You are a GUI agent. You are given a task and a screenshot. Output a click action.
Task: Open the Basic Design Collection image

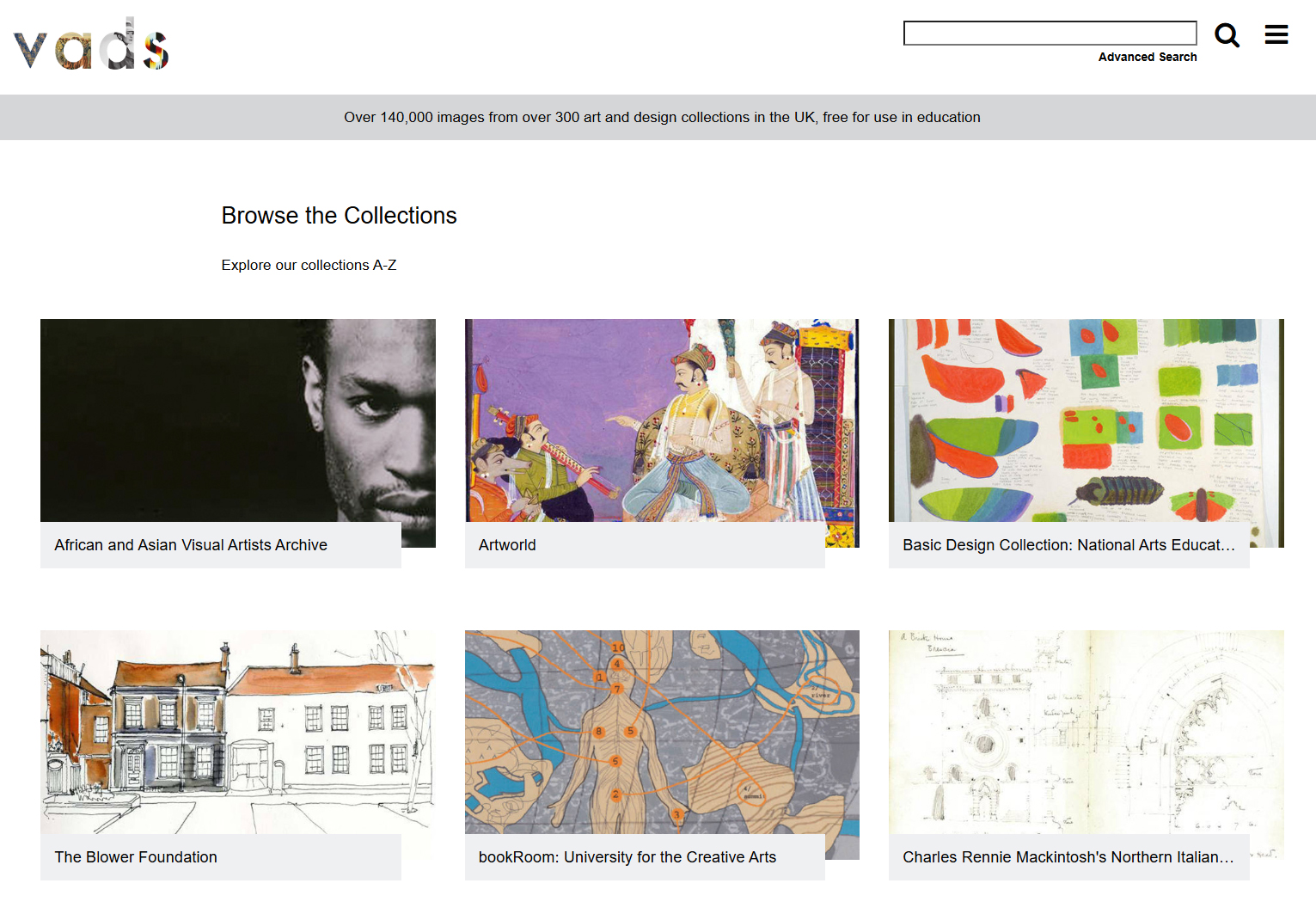pos(1086,420)
